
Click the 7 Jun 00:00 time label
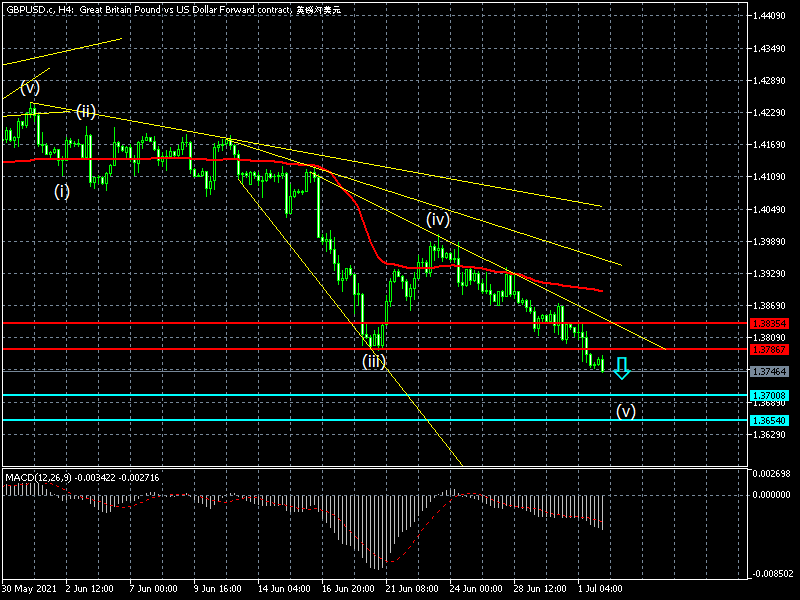coord(153,589)
